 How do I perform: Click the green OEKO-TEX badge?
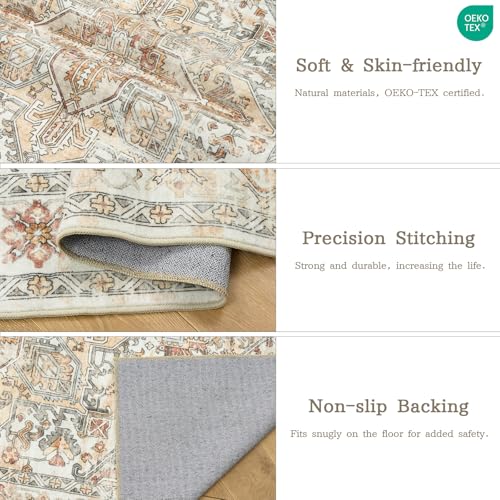[475, 23]
